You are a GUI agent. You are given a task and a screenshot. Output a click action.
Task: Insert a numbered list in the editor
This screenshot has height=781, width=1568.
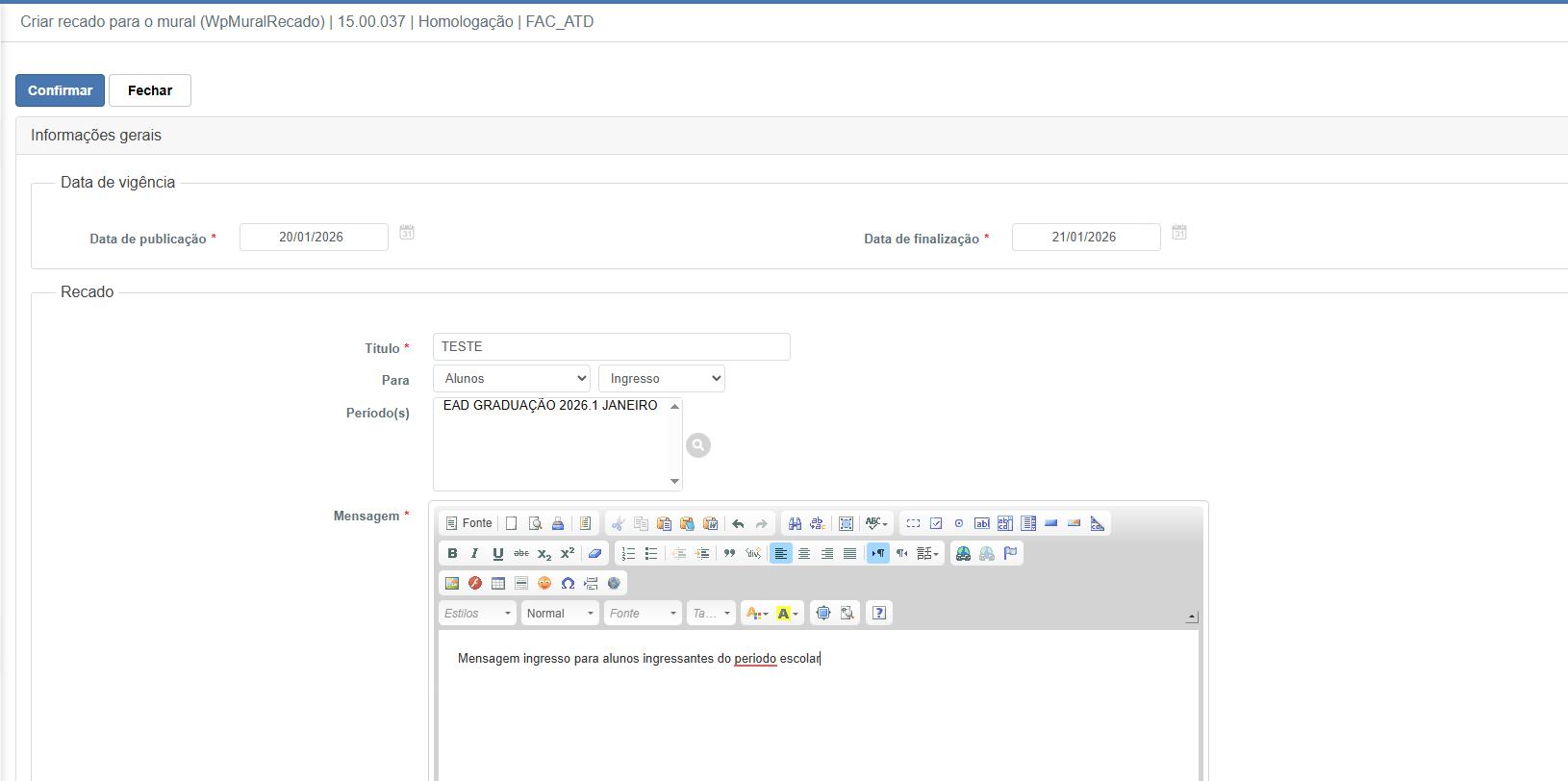pos(628,553)
